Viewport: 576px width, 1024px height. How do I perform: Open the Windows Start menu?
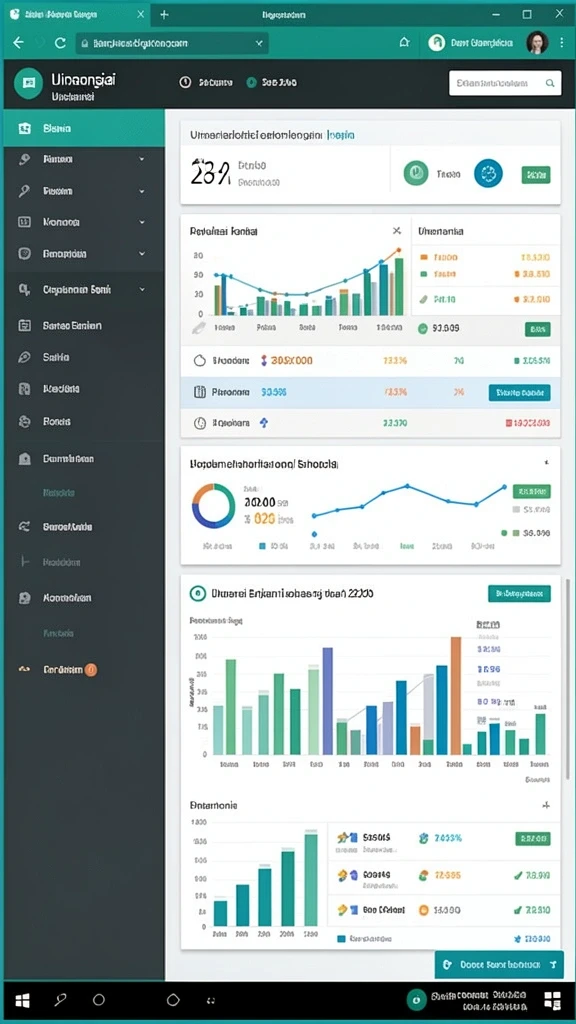point(22,1000)
